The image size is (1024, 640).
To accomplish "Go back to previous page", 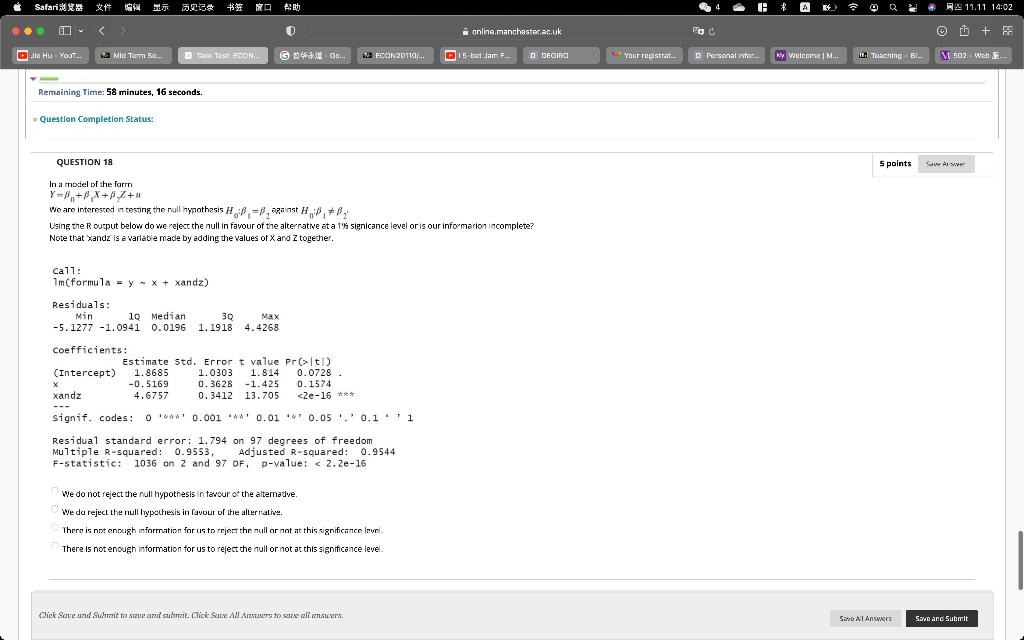I will coord(102,31).
